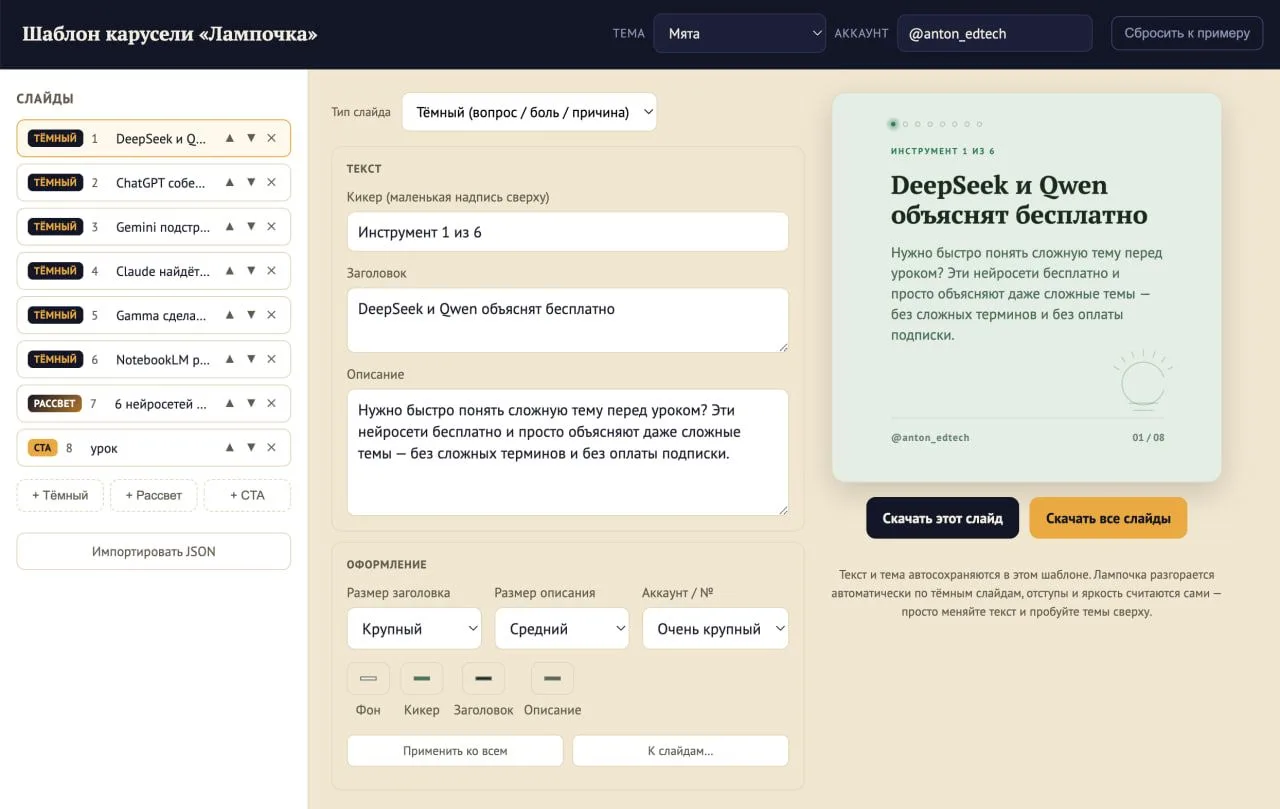The image size is (1280, 809).
Task: Select slide 6 NotebookLM in the list
Action: click(x=153, y=359)
